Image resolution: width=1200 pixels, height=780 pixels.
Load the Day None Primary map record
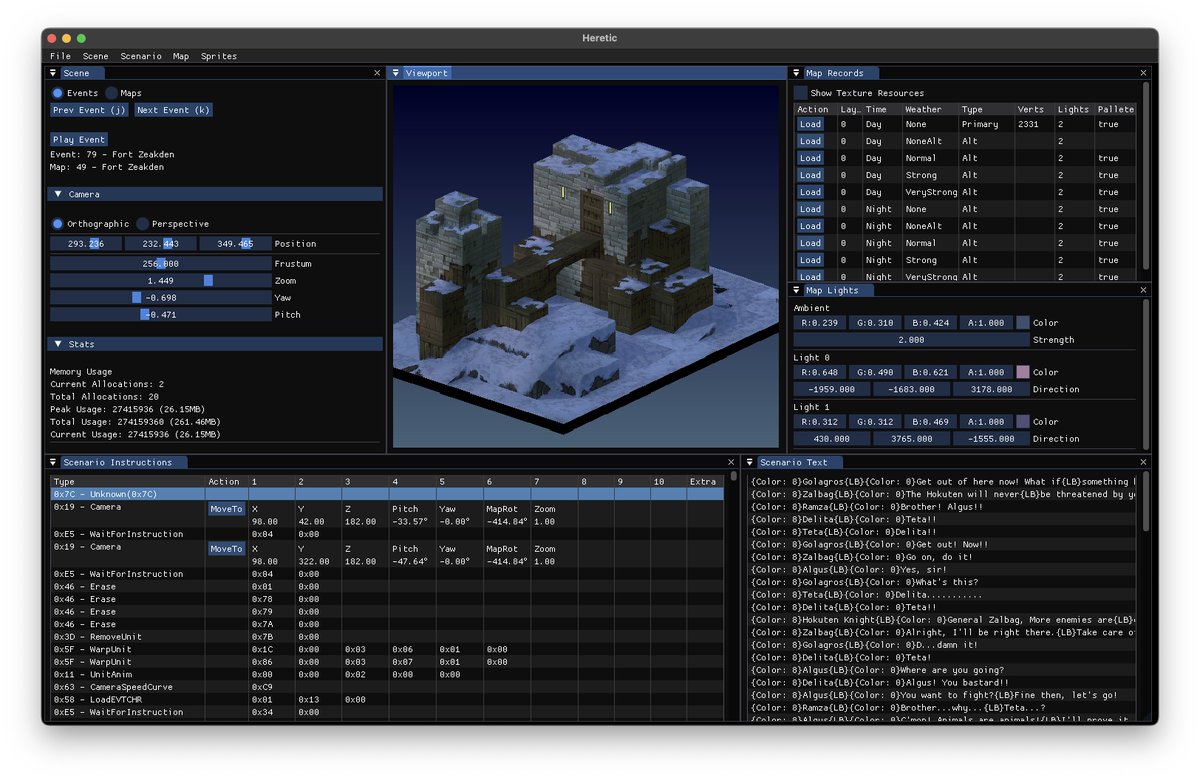(x=810, y=124)
